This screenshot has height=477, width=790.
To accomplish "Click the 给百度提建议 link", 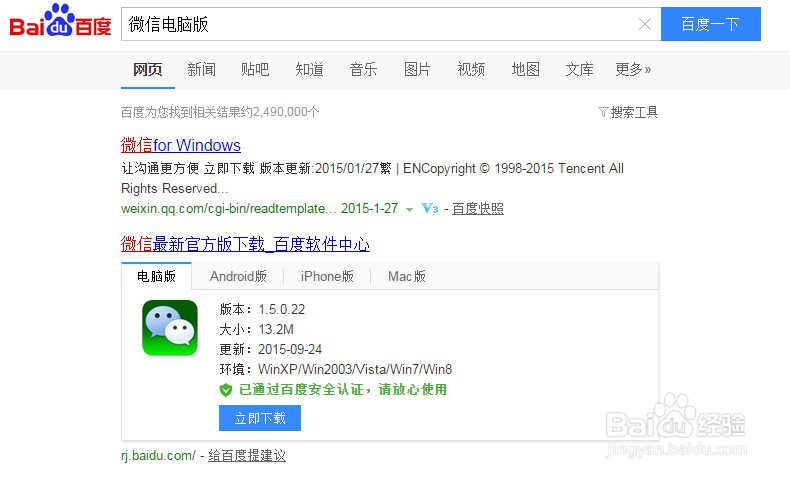I will click(247, 455).
